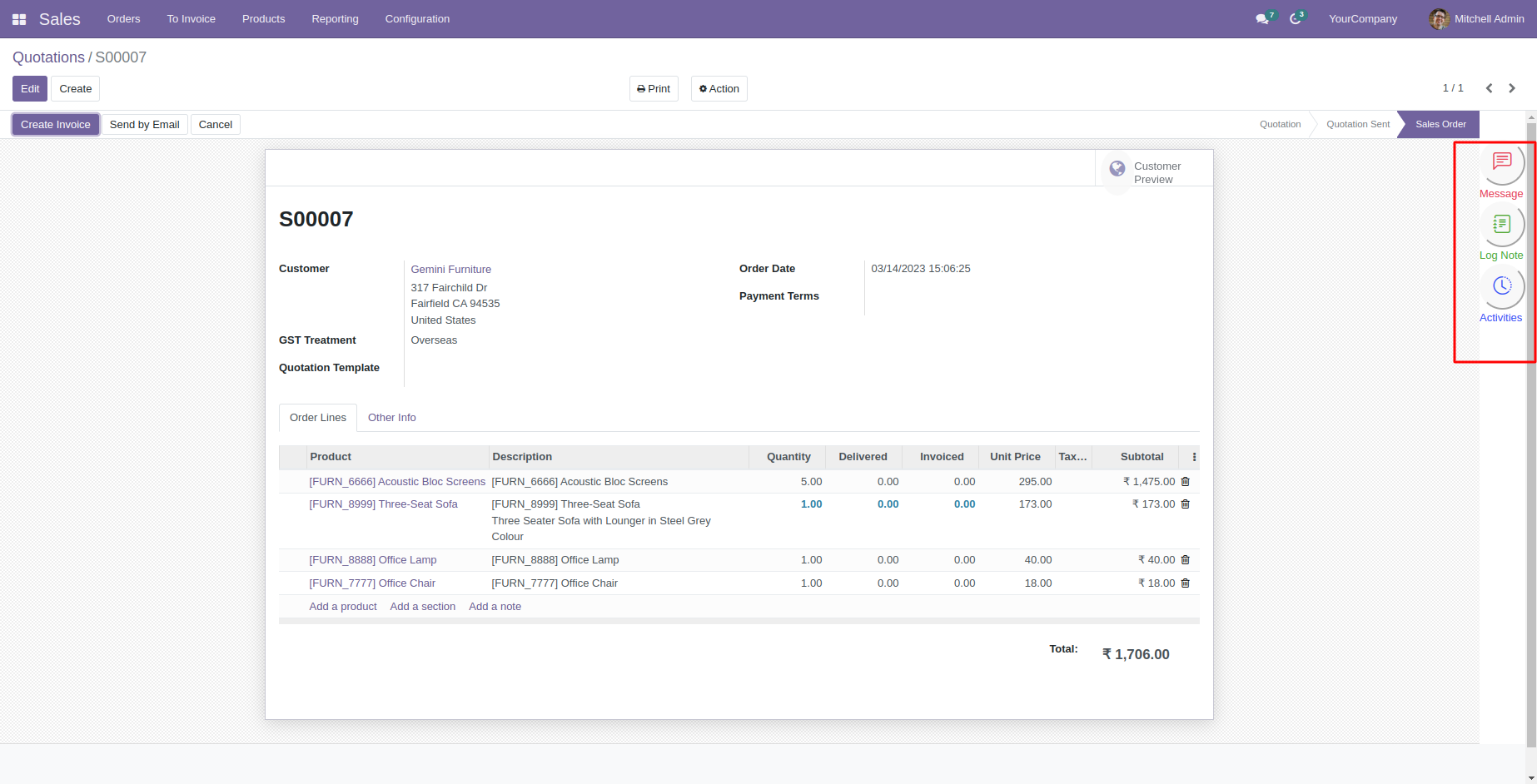
Task: Click the Message chatter icon
Action: [1501, 162]
